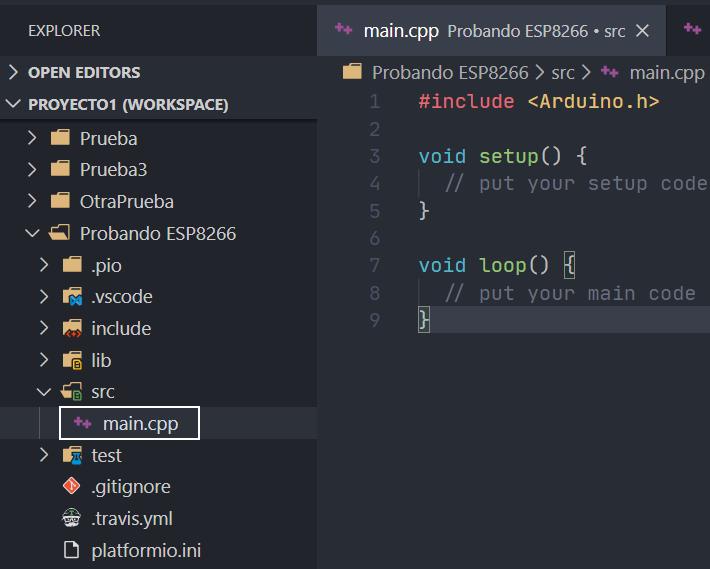This screenshot has height=569, width=710.
Task: Select the Prueba3 folder label
Action: coord(113,170)
